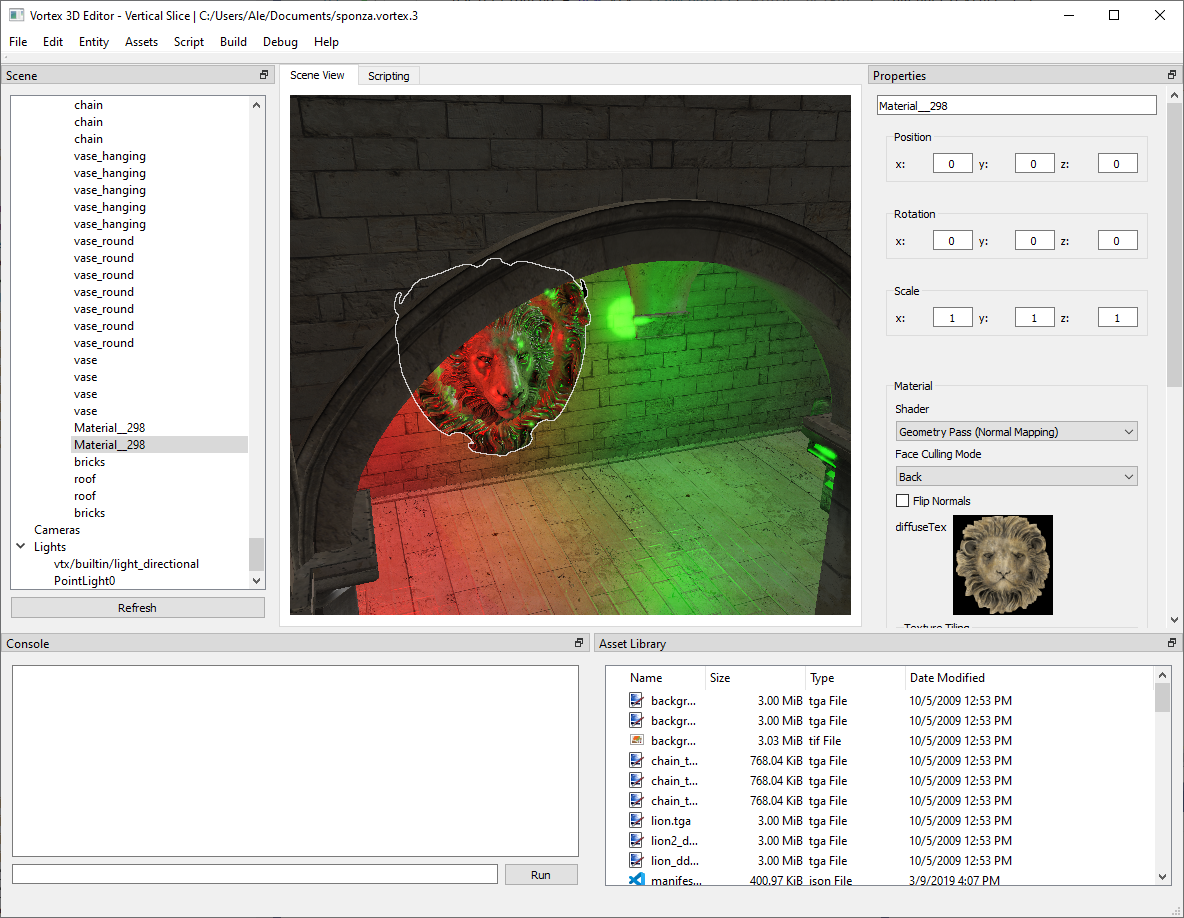This screenshot has height=918, width=1184.
Task: Select PointLight0 in the scene tree
Action: (85, 581)
